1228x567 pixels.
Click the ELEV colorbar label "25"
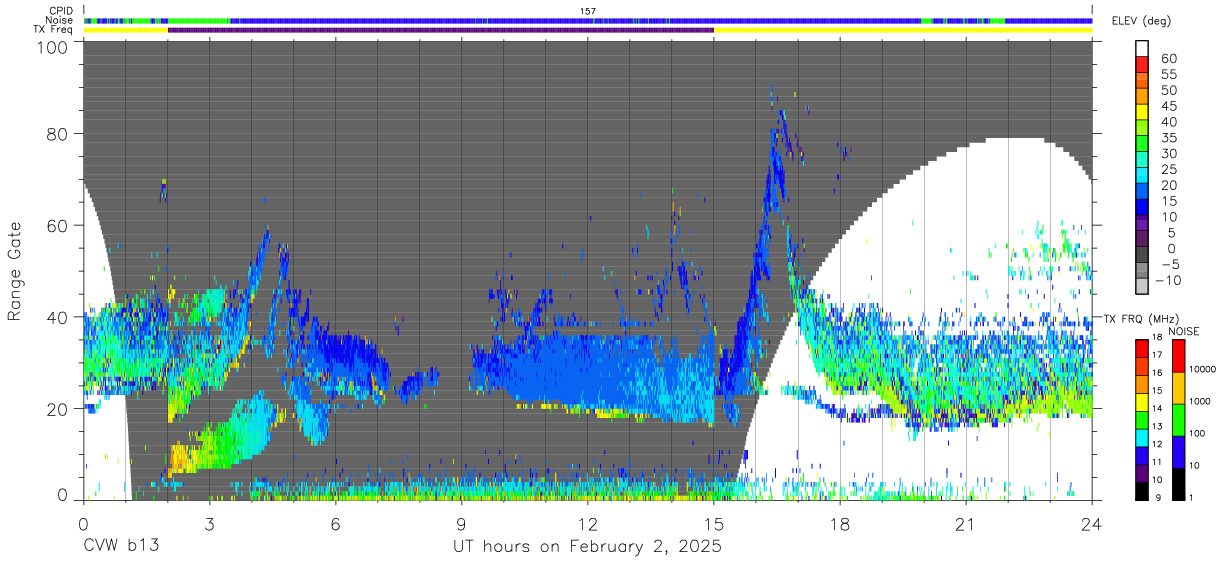1168,170
